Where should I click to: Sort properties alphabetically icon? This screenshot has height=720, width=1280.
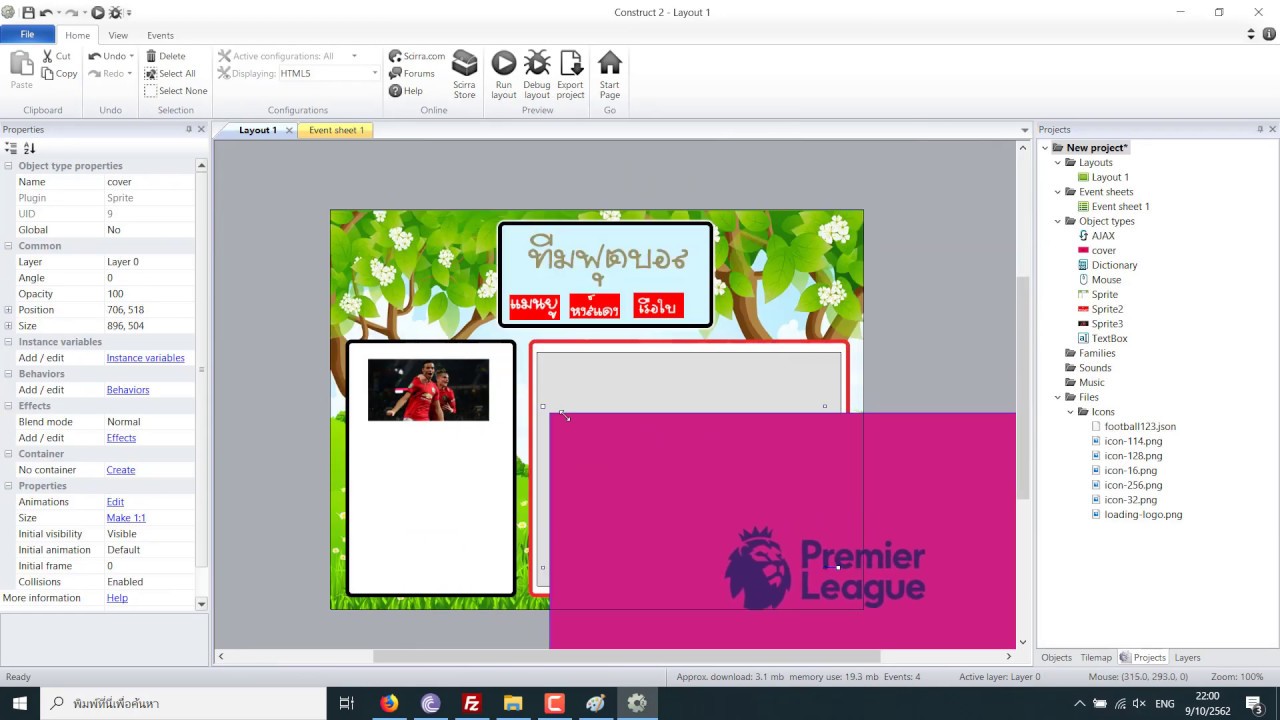[x=29, y=148]
